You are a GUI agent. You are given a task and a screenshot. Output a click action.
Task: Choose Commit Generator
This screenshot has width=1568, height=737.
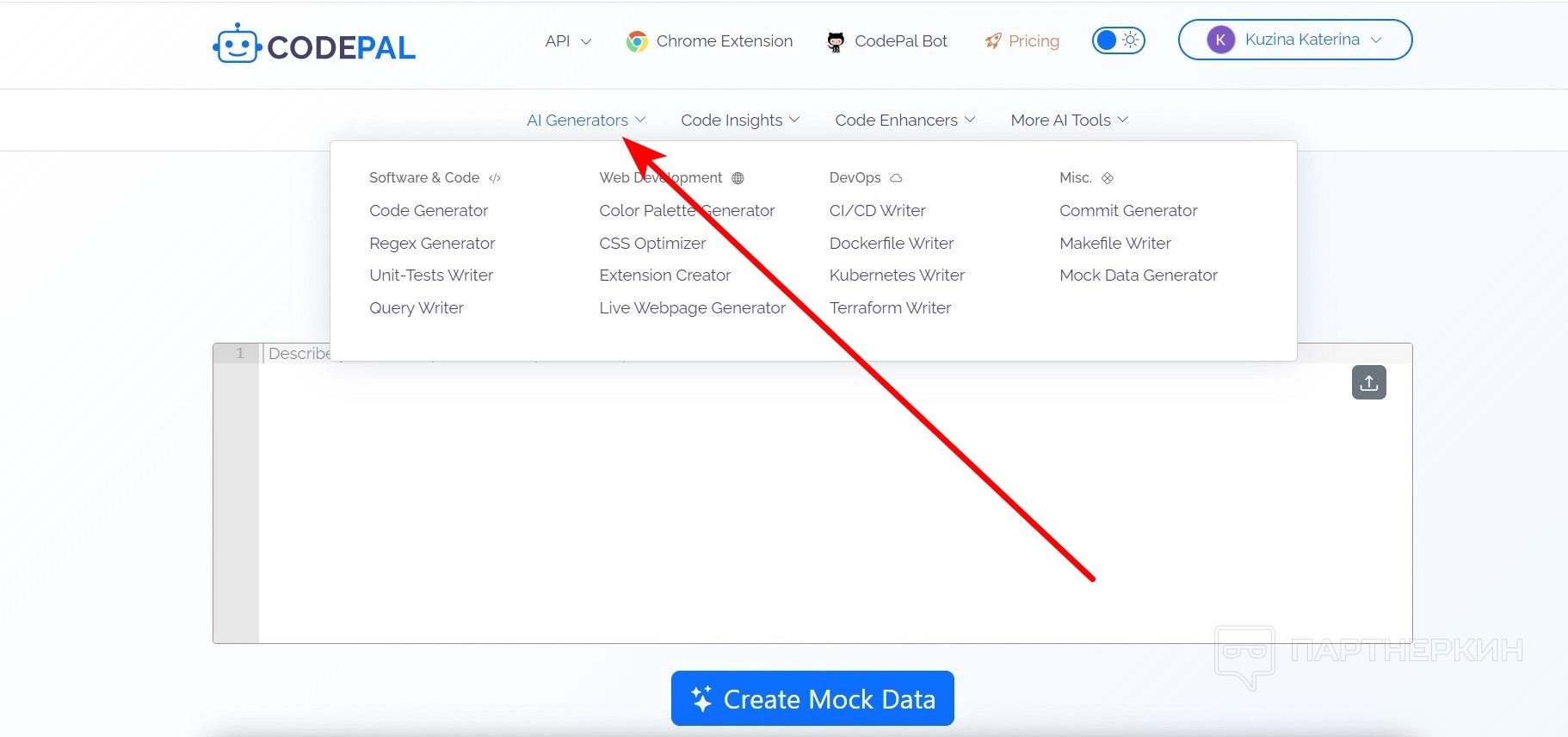1128,211
